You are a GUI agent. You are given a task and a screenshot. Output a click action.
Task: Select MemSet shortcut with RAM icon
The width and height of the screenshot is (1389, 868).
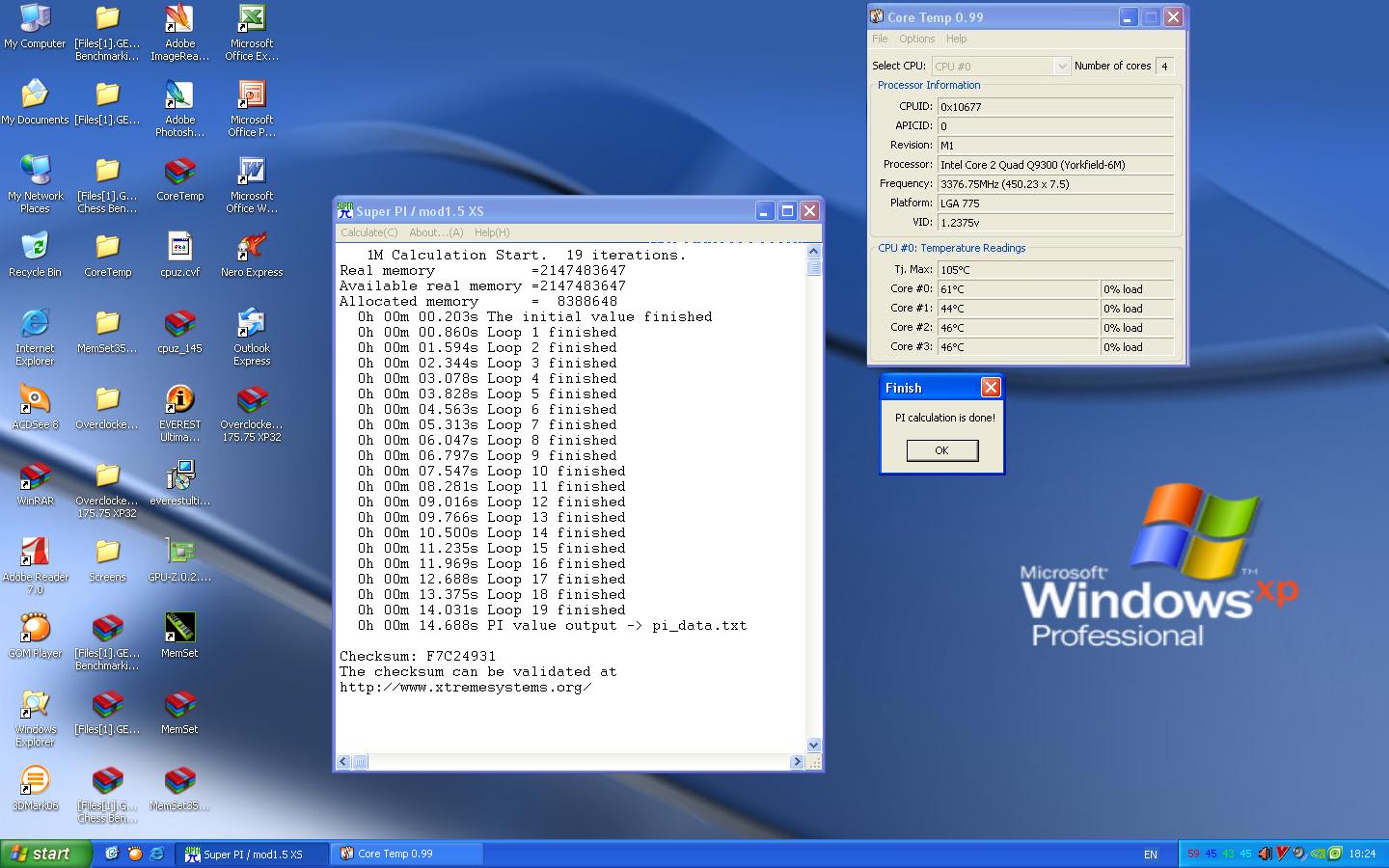point(179,637)
